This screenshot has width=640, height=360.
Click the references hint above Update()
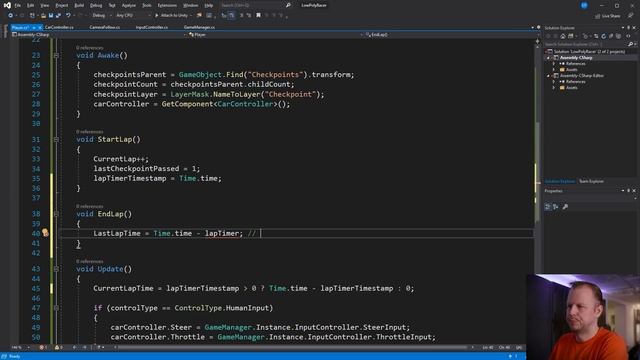[x=90, y=261]
